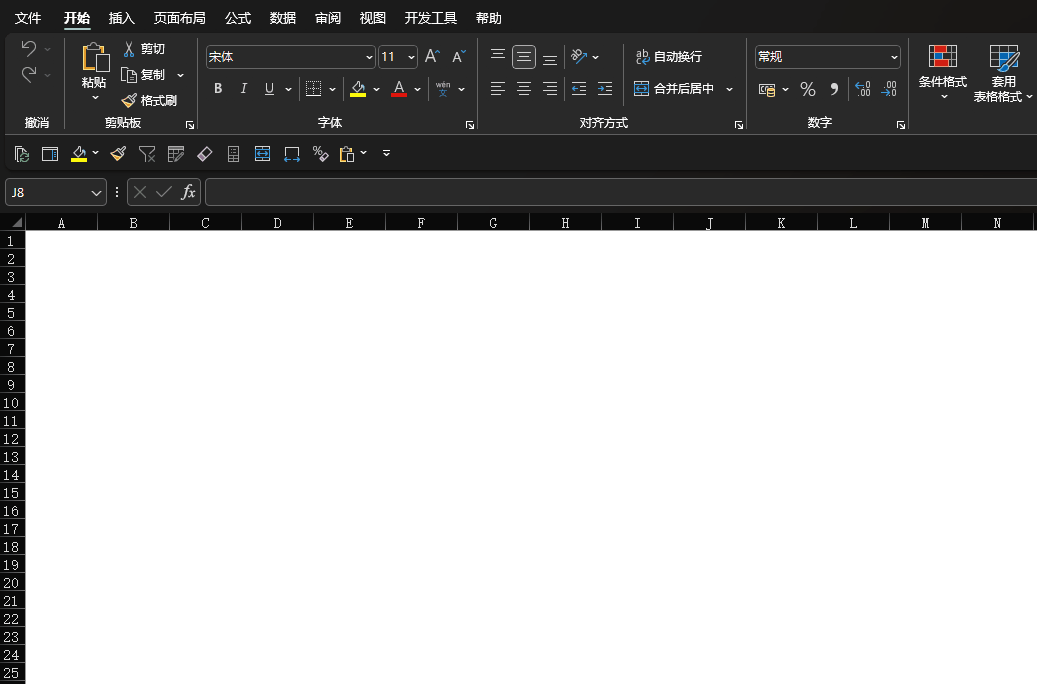The height and width of the screenshot is (684, 1037).
Task: Expand the Name Box dropdown arrow
Action: coord(97,192)
